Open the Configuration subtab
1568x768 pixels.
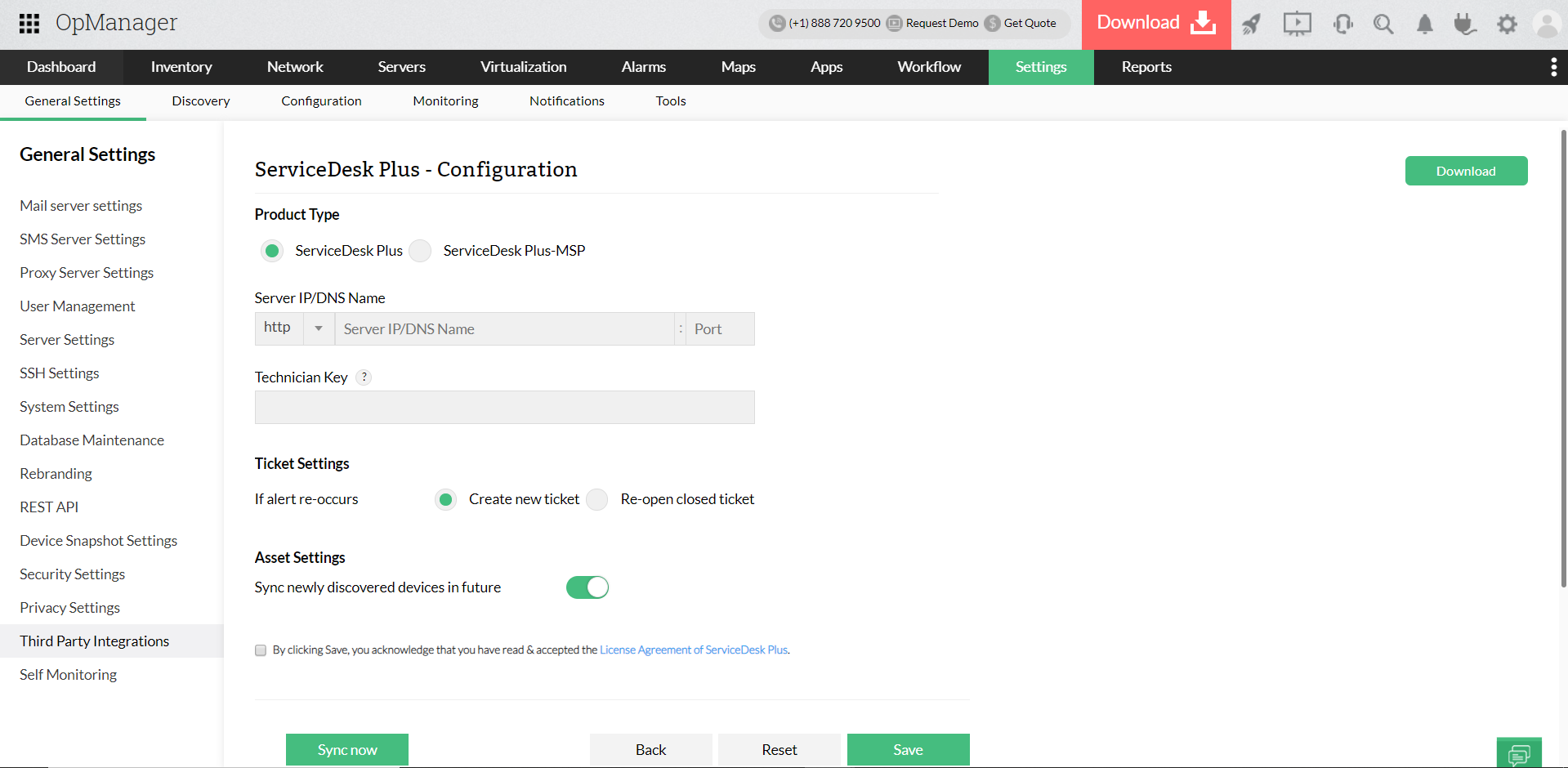pos(321,101)
